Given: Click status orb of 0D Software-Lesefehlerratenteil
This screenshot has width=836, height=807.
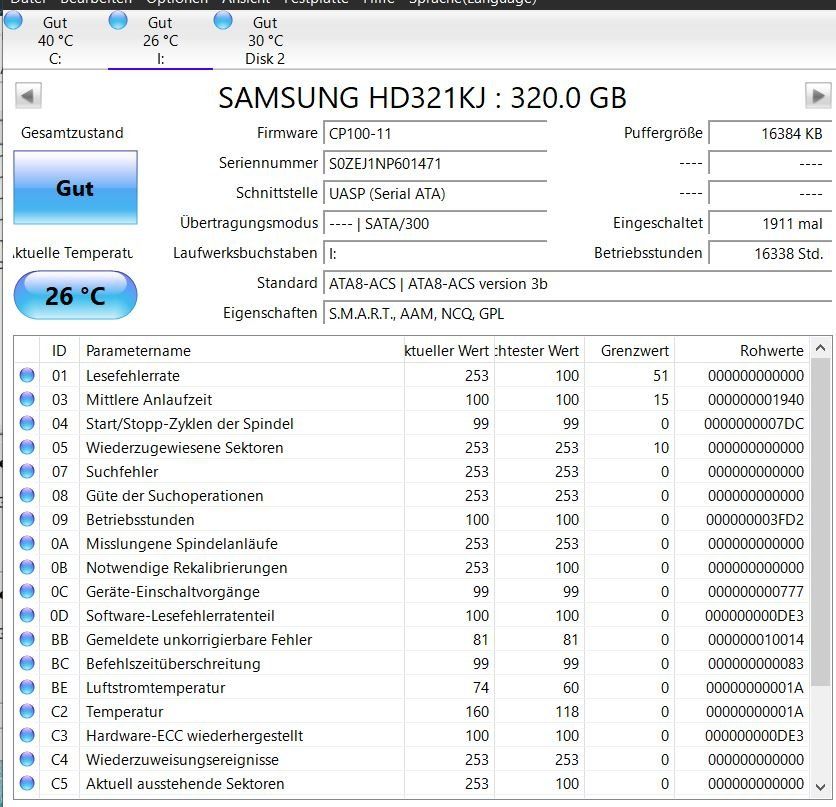Looking at the screenshot, I should point(27,615).
